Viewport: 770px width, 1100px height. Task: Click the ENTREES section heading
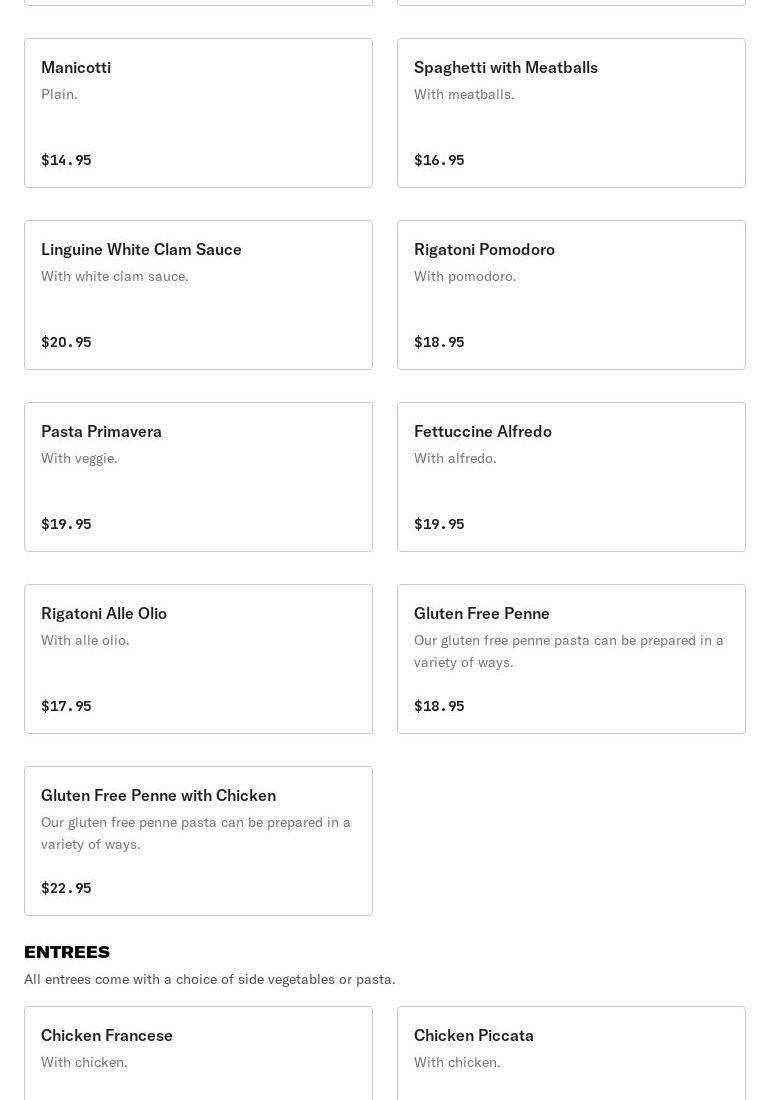(x=67, y=952)
